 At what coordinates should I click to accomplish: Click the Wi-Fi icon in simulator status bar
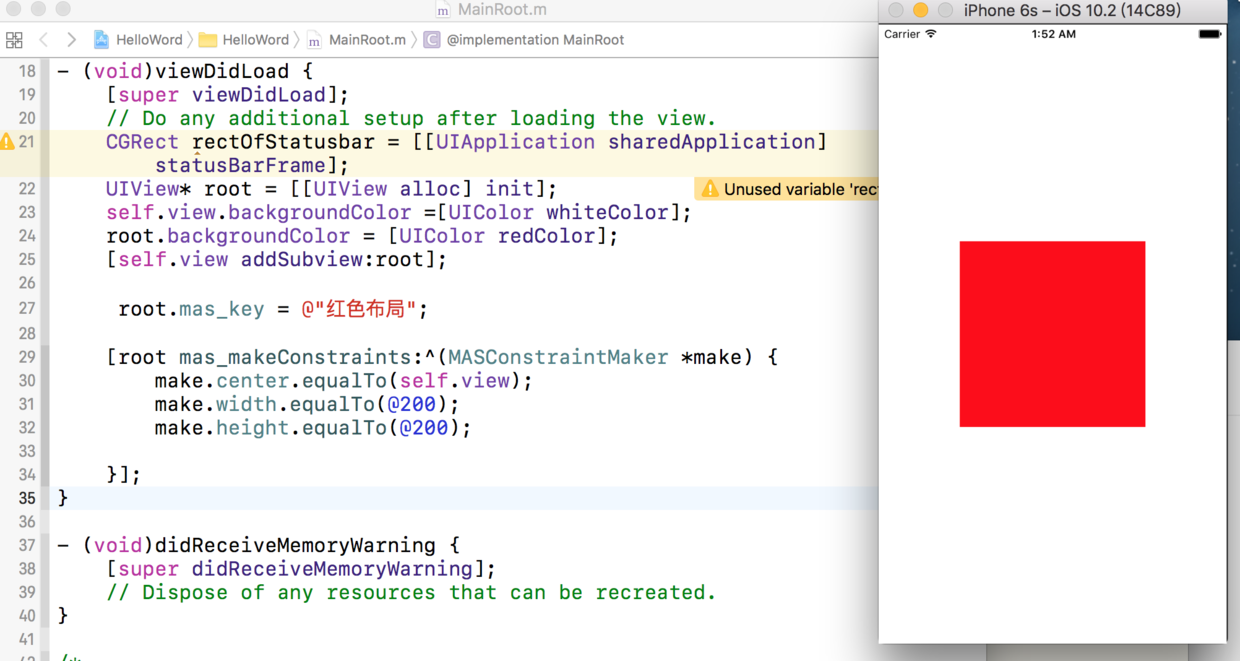(931, 34)
